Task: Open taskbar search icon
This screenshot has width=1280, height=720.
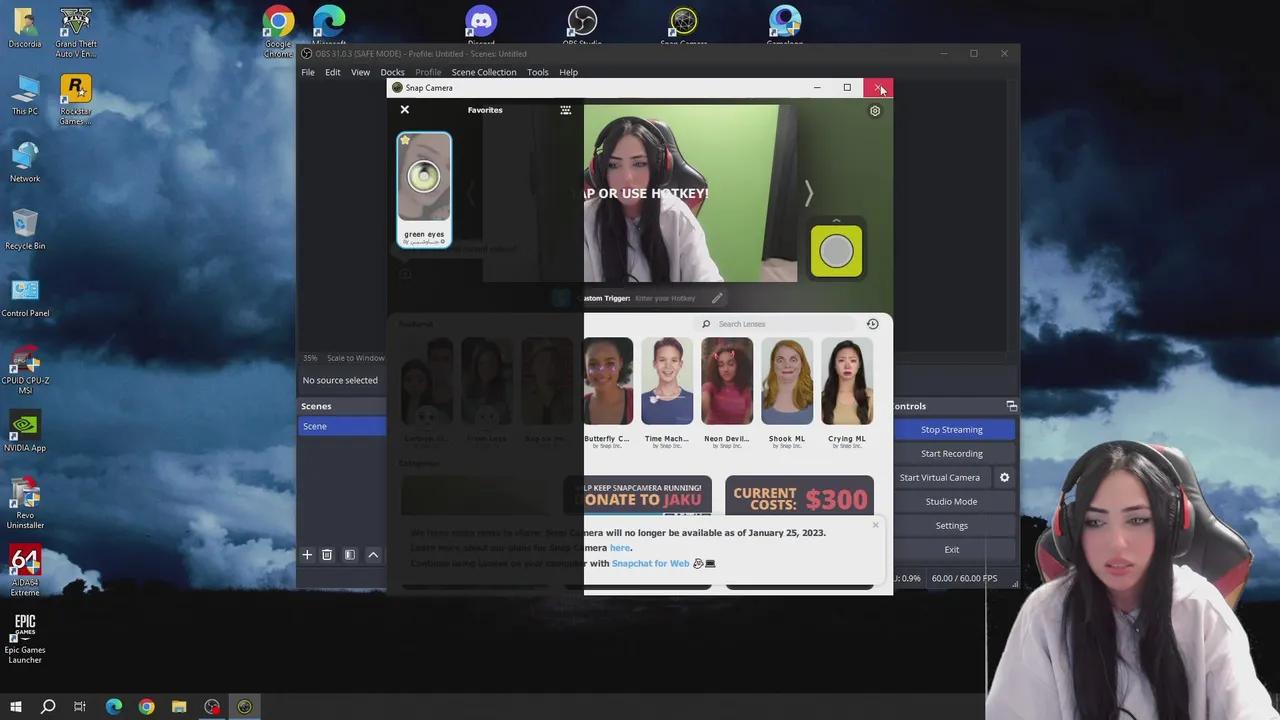Action: 47,707
